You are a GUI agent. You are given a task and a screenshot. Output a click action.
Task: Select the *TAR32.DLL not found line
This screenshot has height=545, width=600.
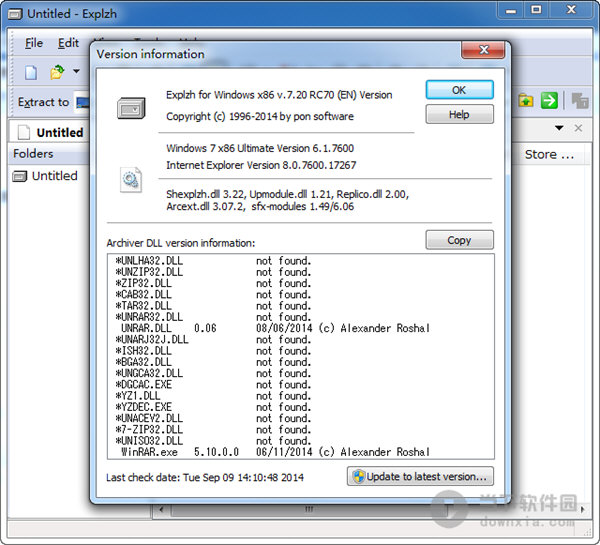[x=214, y=306]
